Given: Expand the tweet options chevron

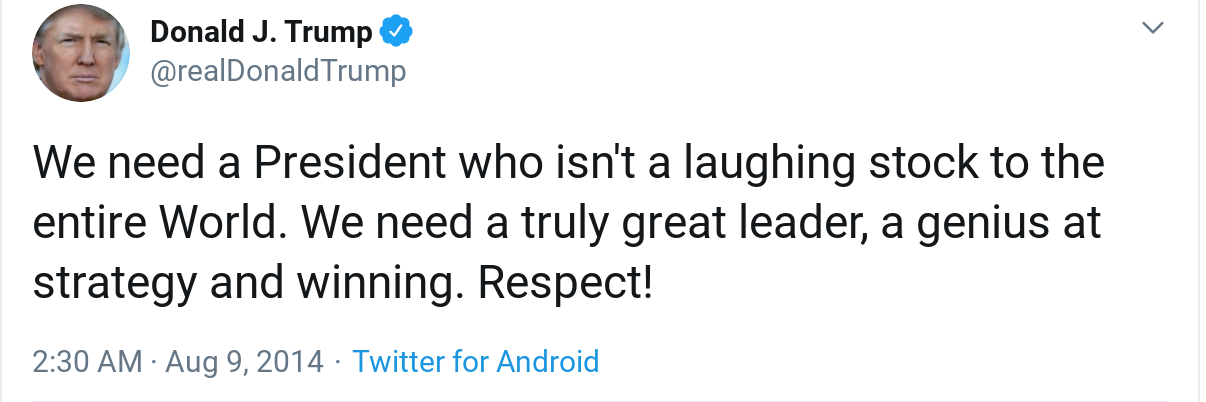Looking at the screenshot, I should 1154,29.
